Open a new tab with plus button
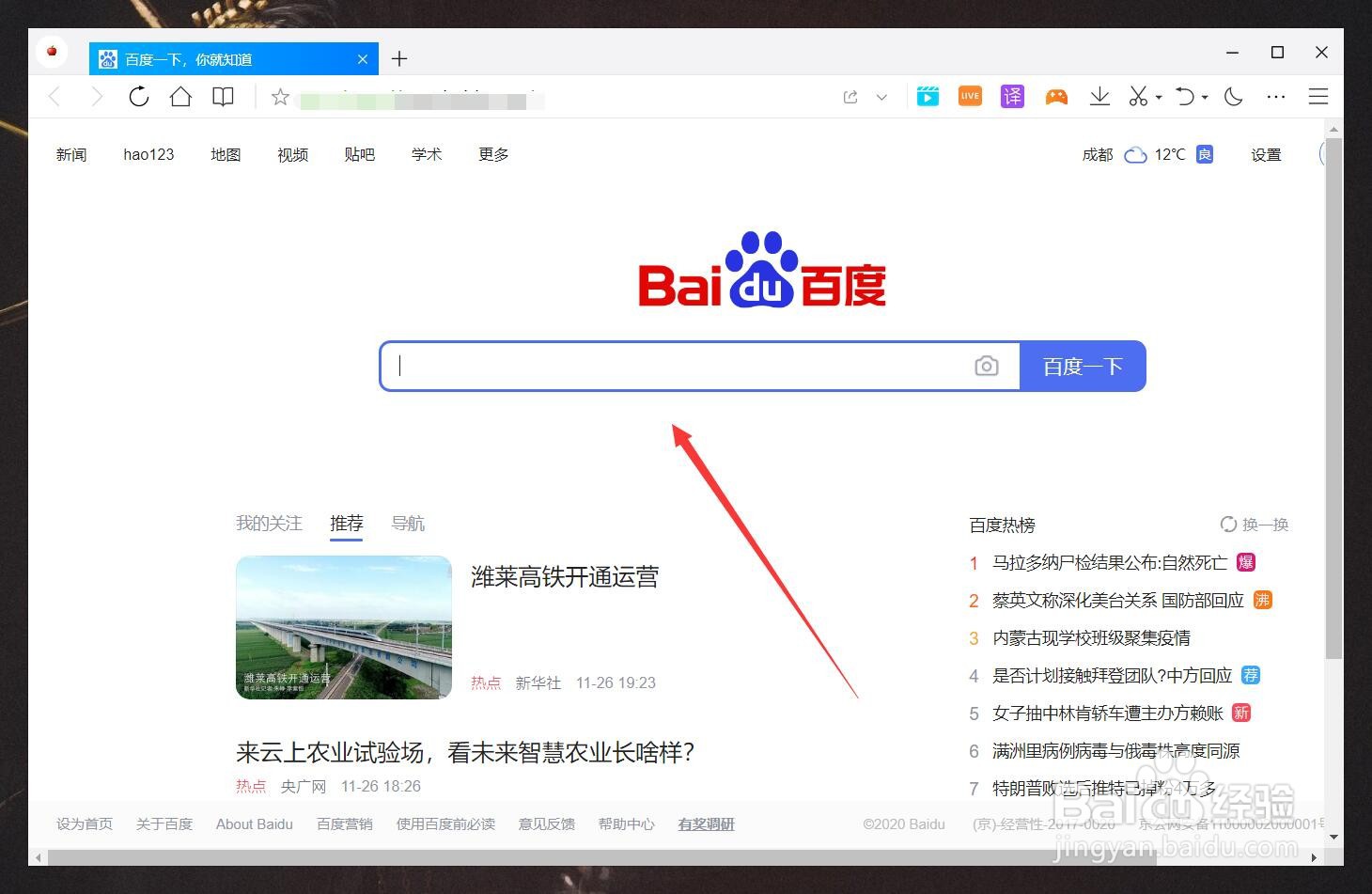1372x894 pixels. pos(399,59)
